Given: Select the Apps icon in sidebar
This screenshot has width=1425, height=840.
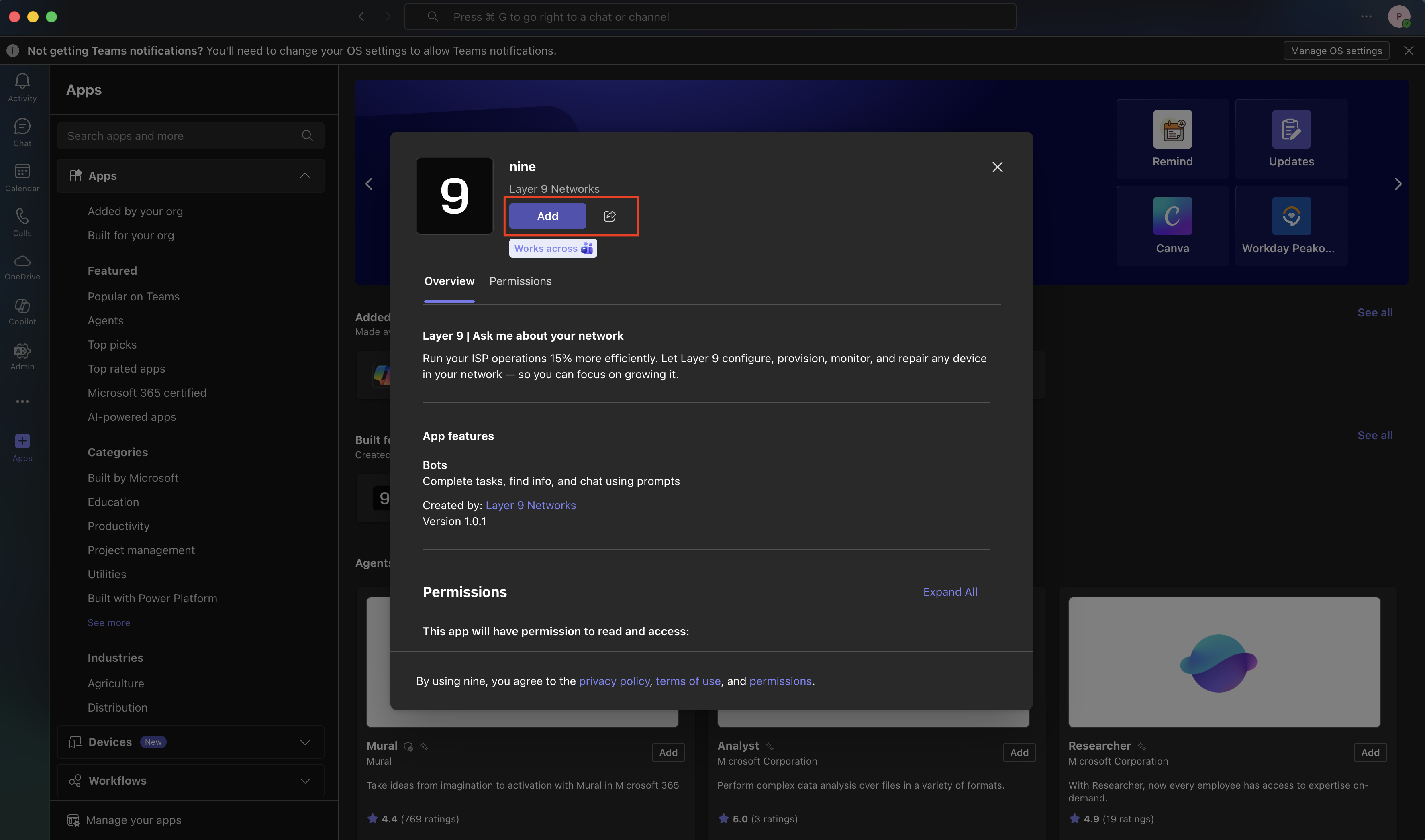Looking at the screenshot, I should click(x=22, y=447).
